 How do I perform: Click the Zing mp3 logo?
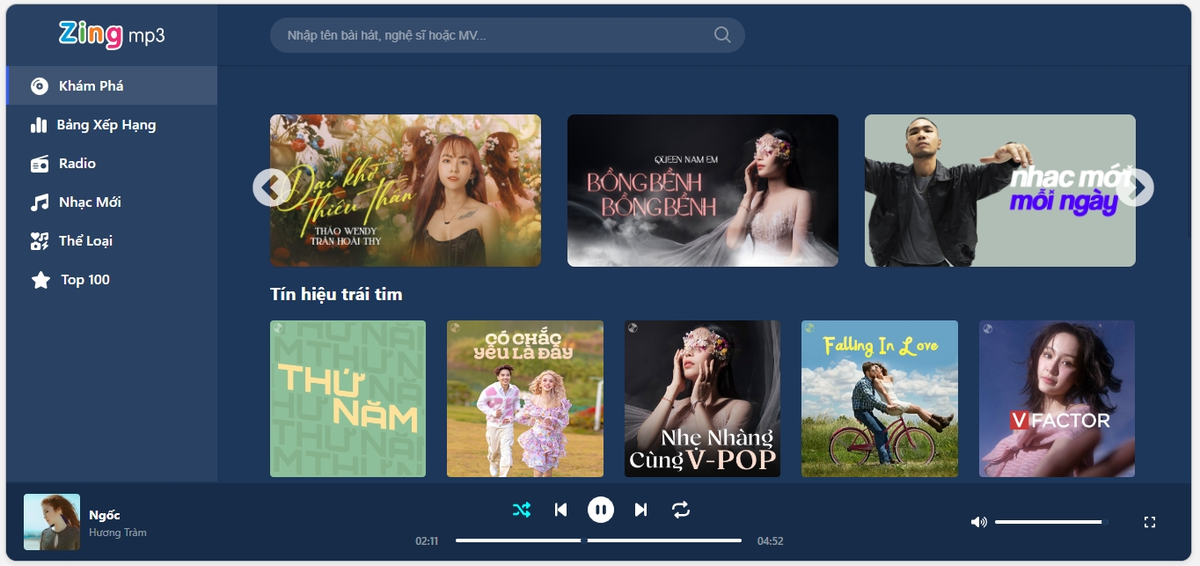112,34
